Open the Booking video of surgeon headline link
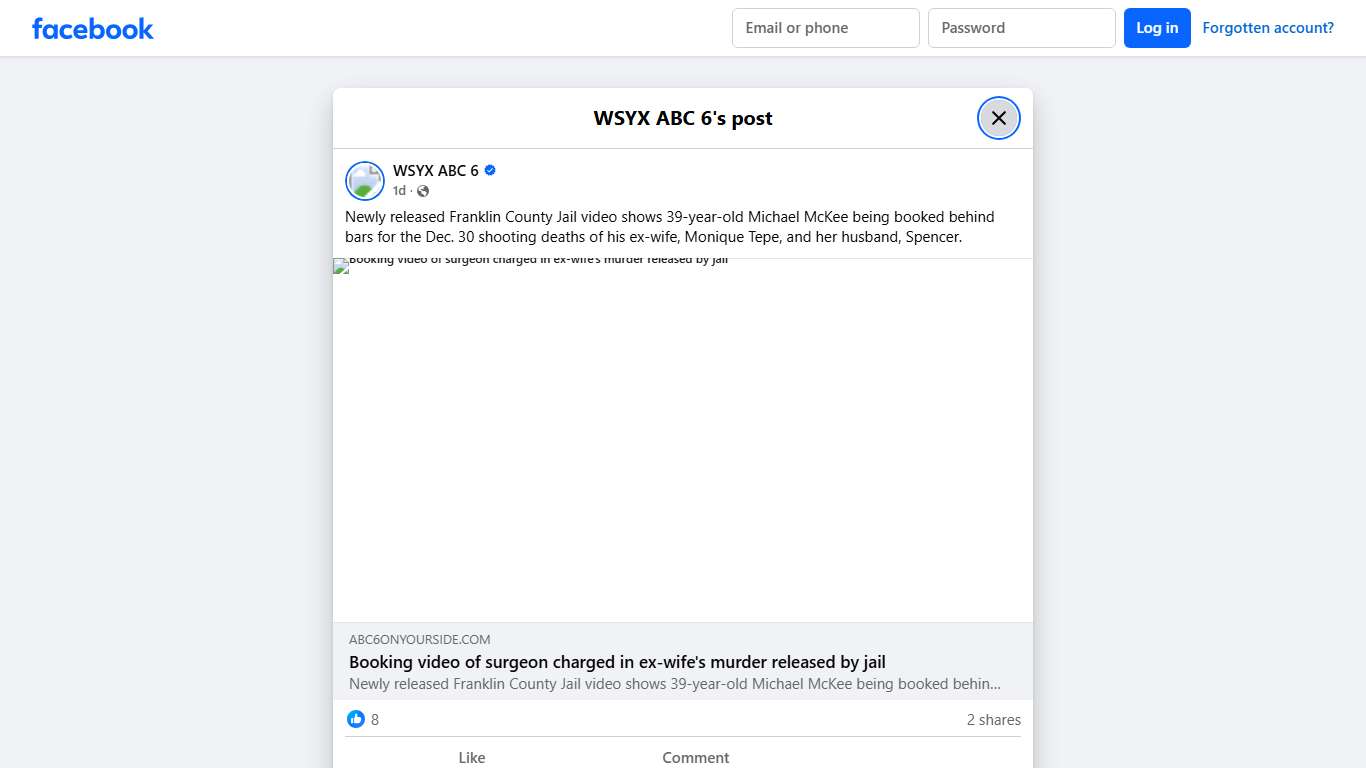 (617, 662)
